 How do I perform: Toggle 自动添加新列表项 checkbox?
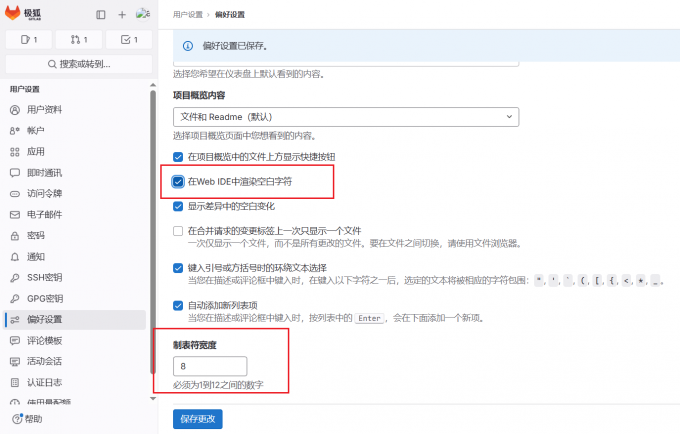tap(178, 306)
